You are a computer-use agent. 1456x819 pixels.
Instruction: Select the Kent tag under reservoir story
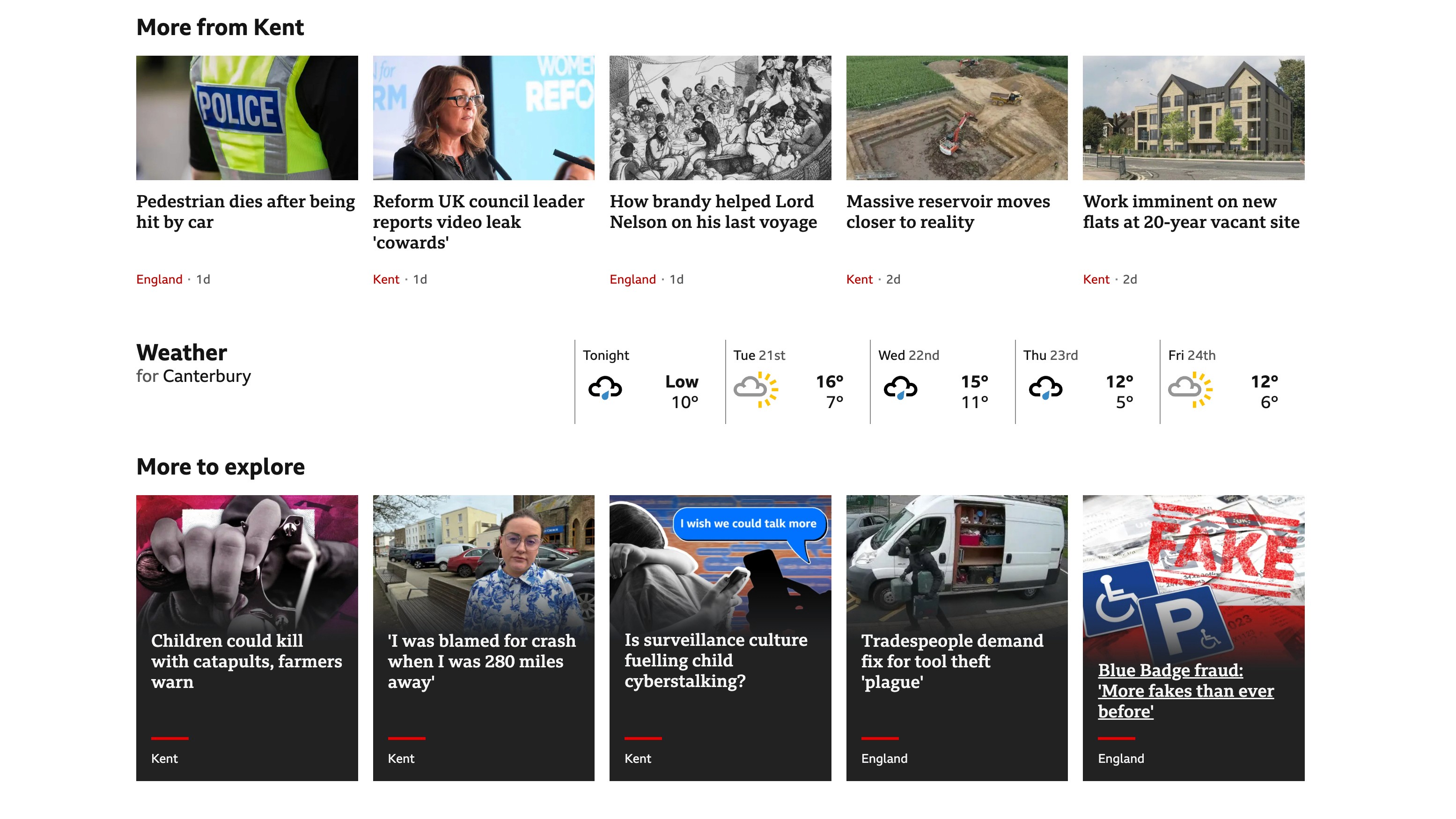click(x=859, y=279)
